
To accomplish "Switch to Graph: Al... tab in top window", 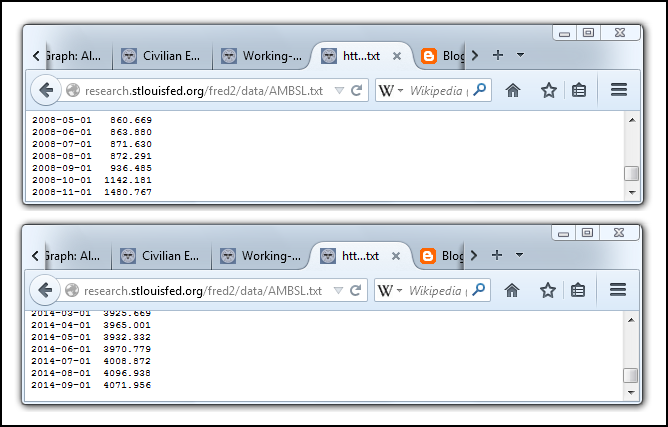I will coord(77,56).
